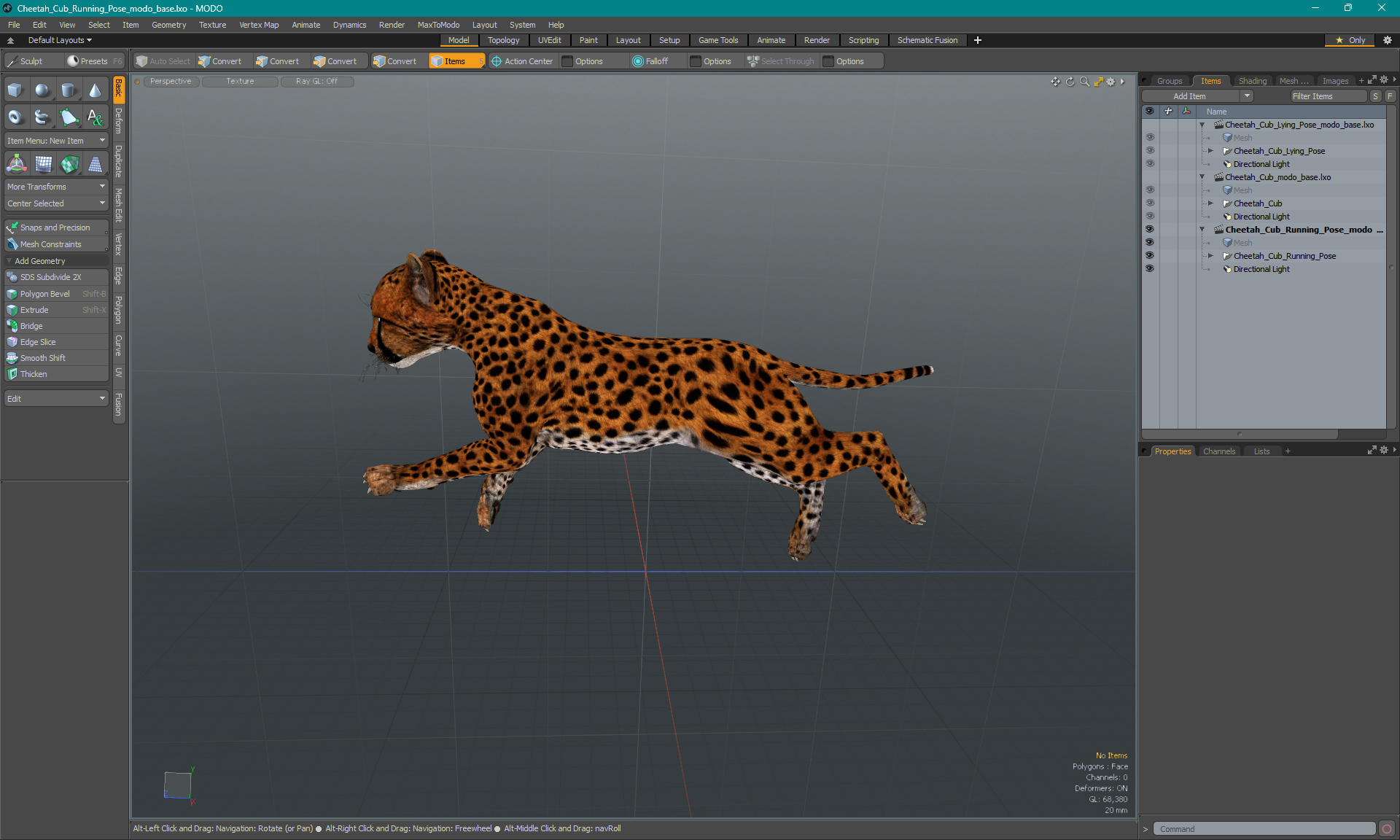Image resolution: width=1400 pixels, height=840 pixels.
Task: Open the Geometry menu
Action: point(168,25)
